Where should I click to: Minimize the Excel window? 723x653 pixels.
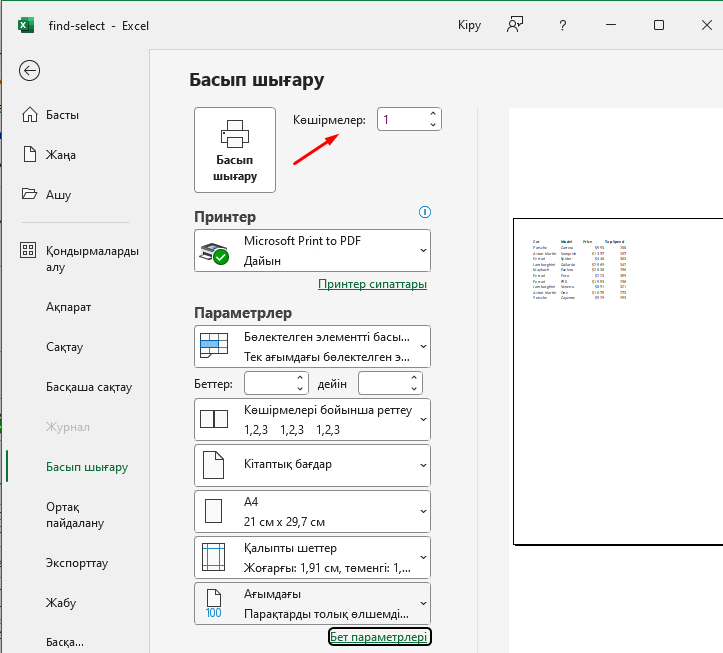pos(611,25)
